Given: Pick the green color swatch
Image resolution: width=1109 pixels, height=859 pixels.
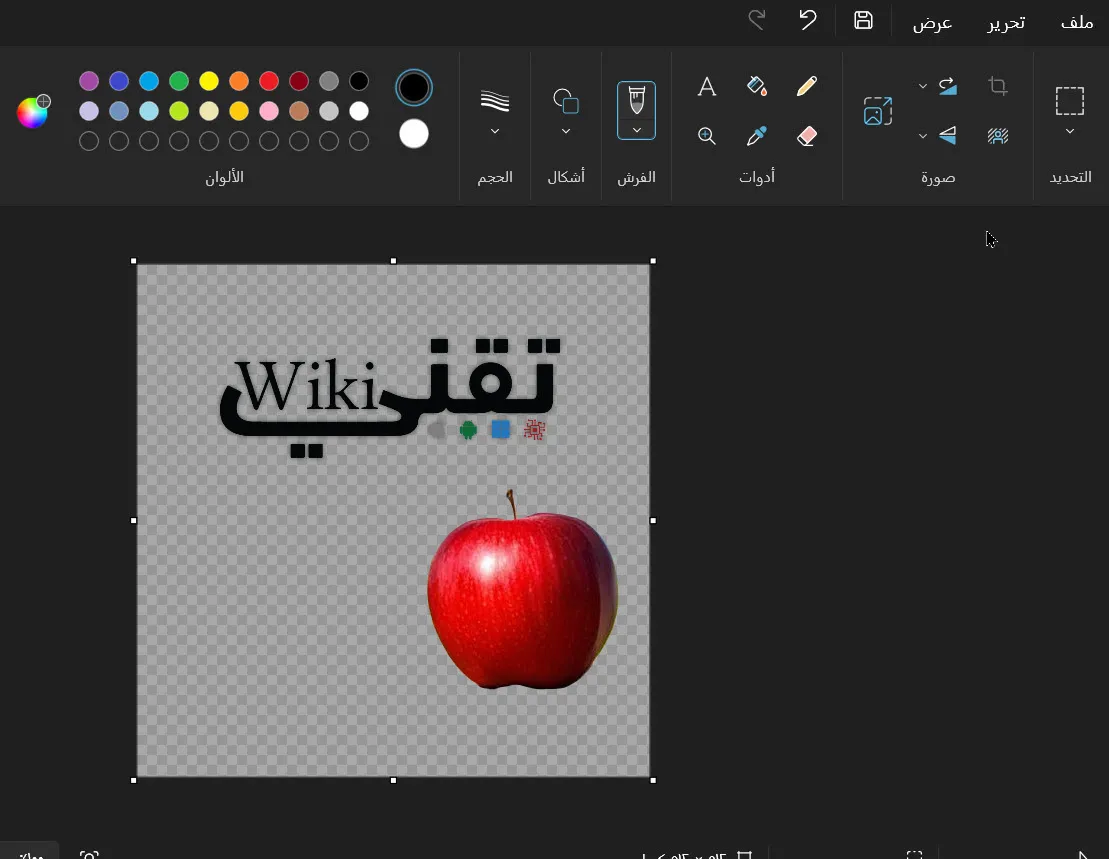Looking at the screenshot, I should [x=179, y=81].
